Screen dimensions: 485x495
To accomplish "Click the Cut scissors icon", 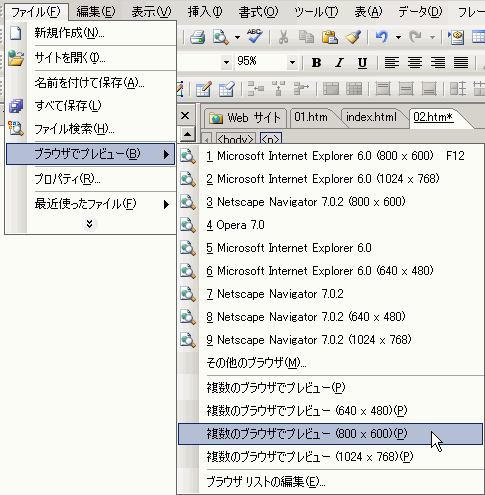I will [x=283, y=37].
